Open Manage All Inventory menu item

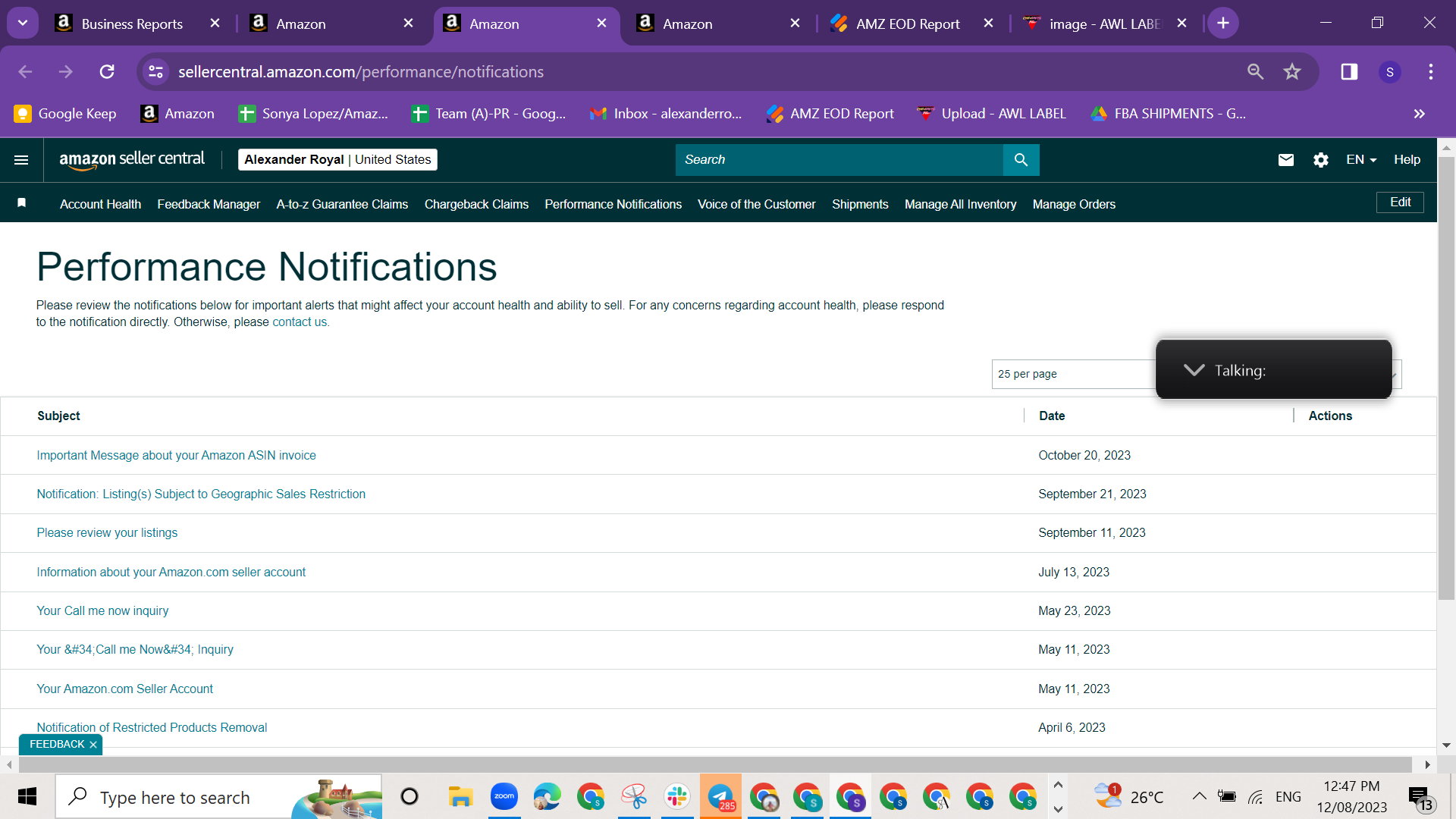pyautogui.click(x=960, y=204)
